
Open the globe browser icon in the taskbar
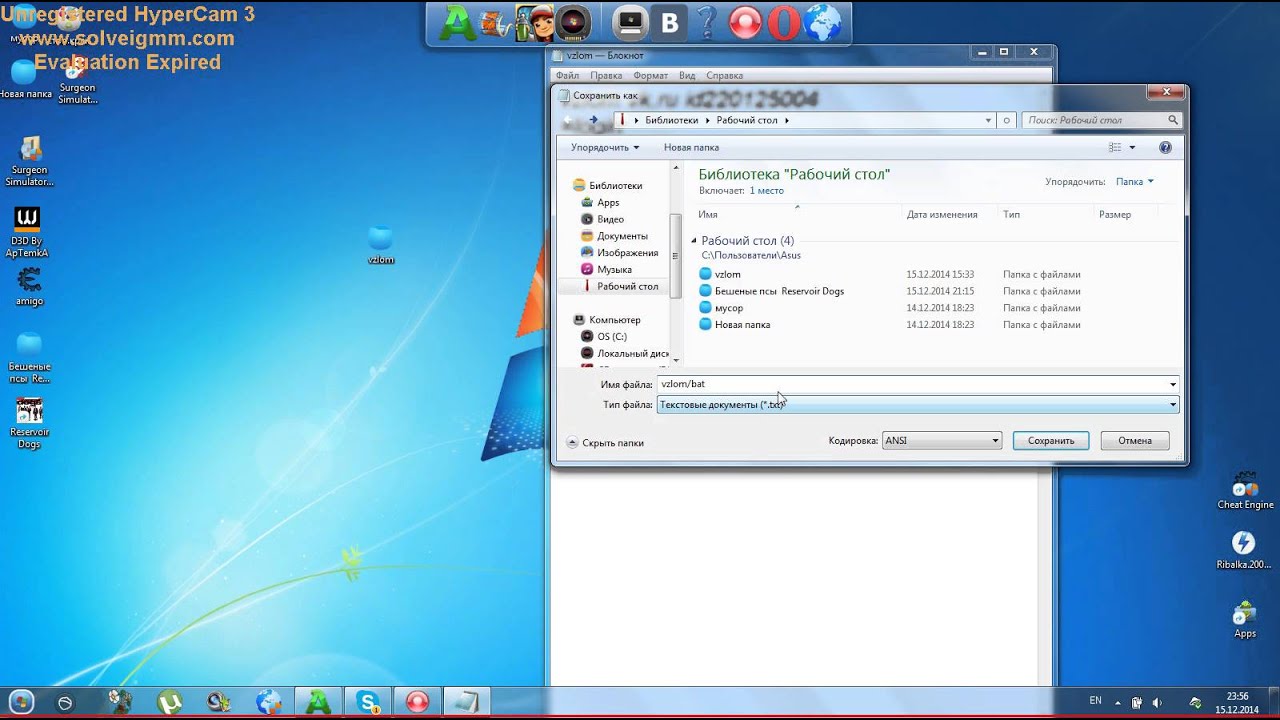tap(268, 702)
